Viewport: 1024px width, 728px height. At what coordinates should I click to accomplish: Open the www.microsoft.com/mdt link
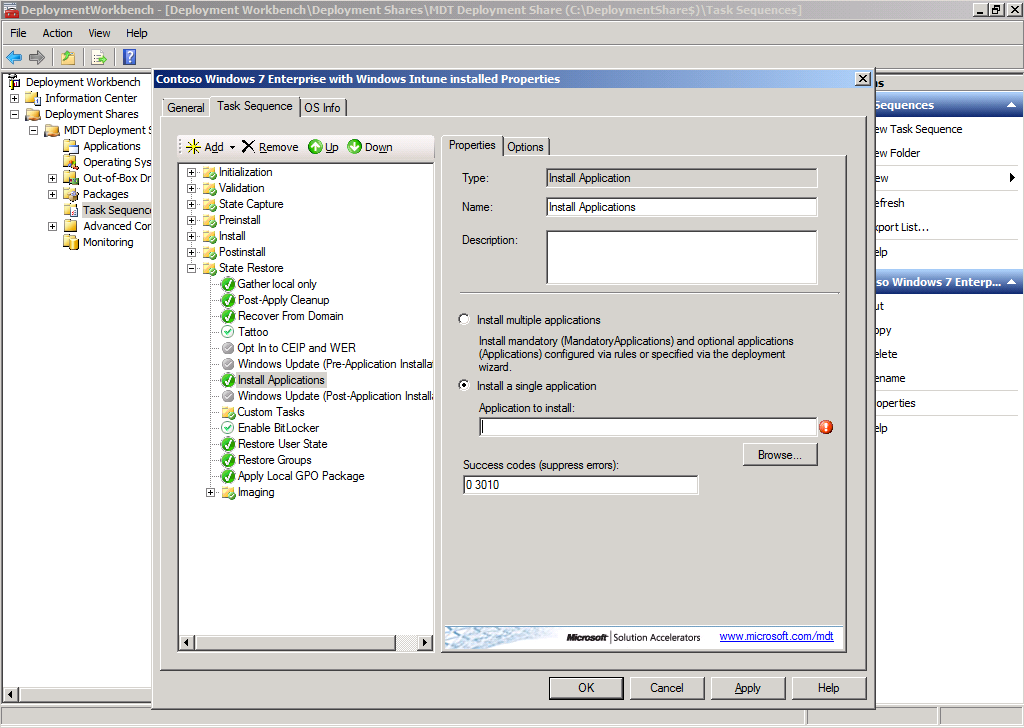pos(776,637)
